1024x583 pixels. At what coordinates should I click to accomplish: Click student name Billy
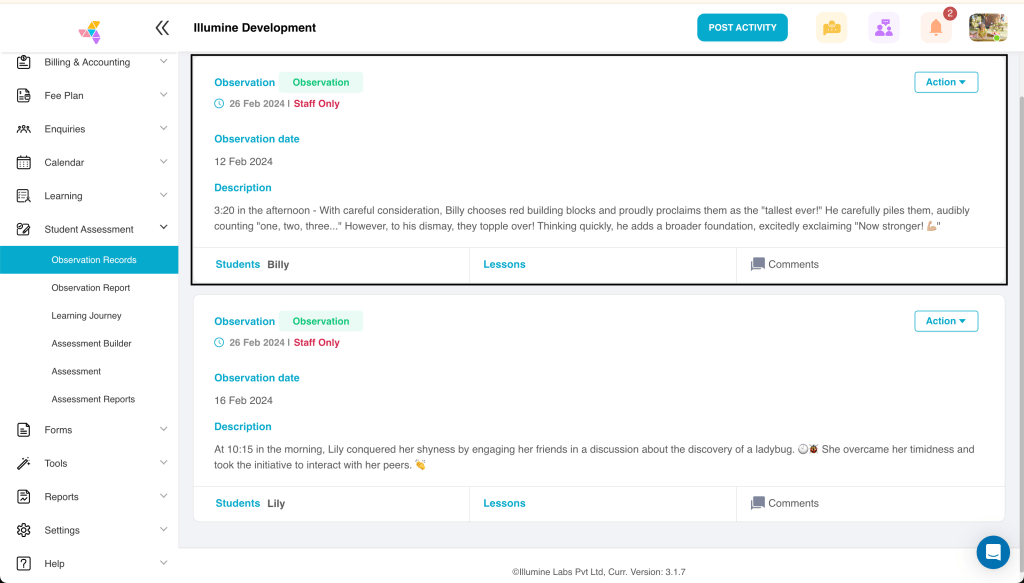tap(278, 265)
